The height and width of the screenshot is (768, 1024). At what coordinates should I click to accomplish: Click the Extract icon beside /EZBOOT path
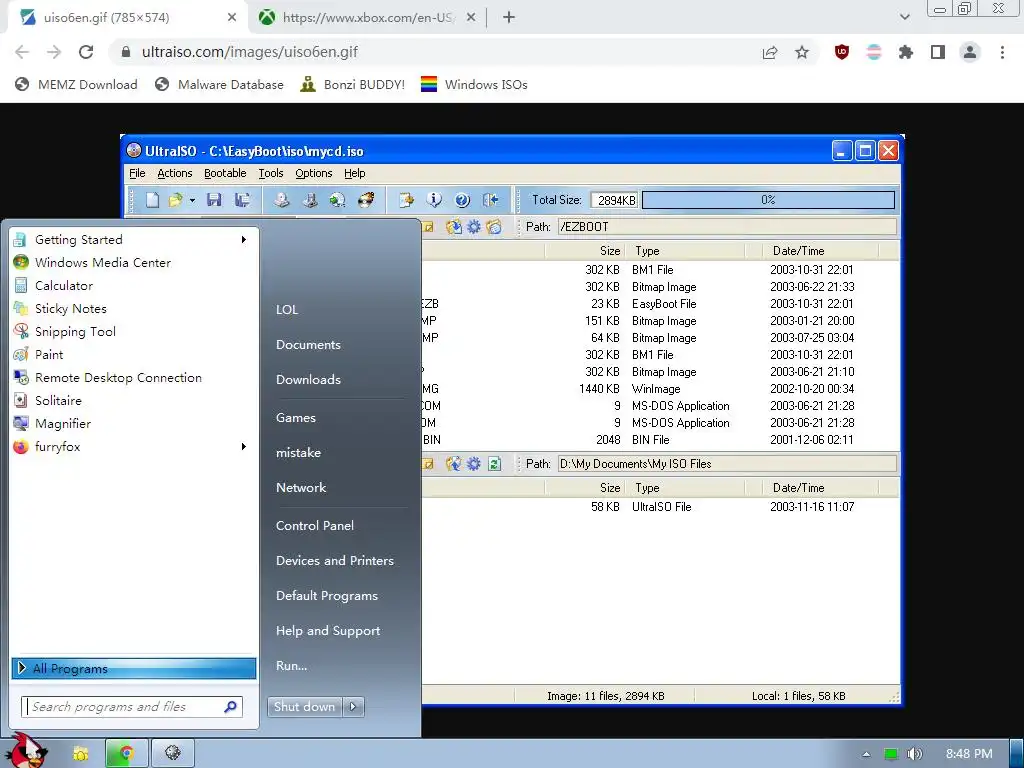point(453,227)
